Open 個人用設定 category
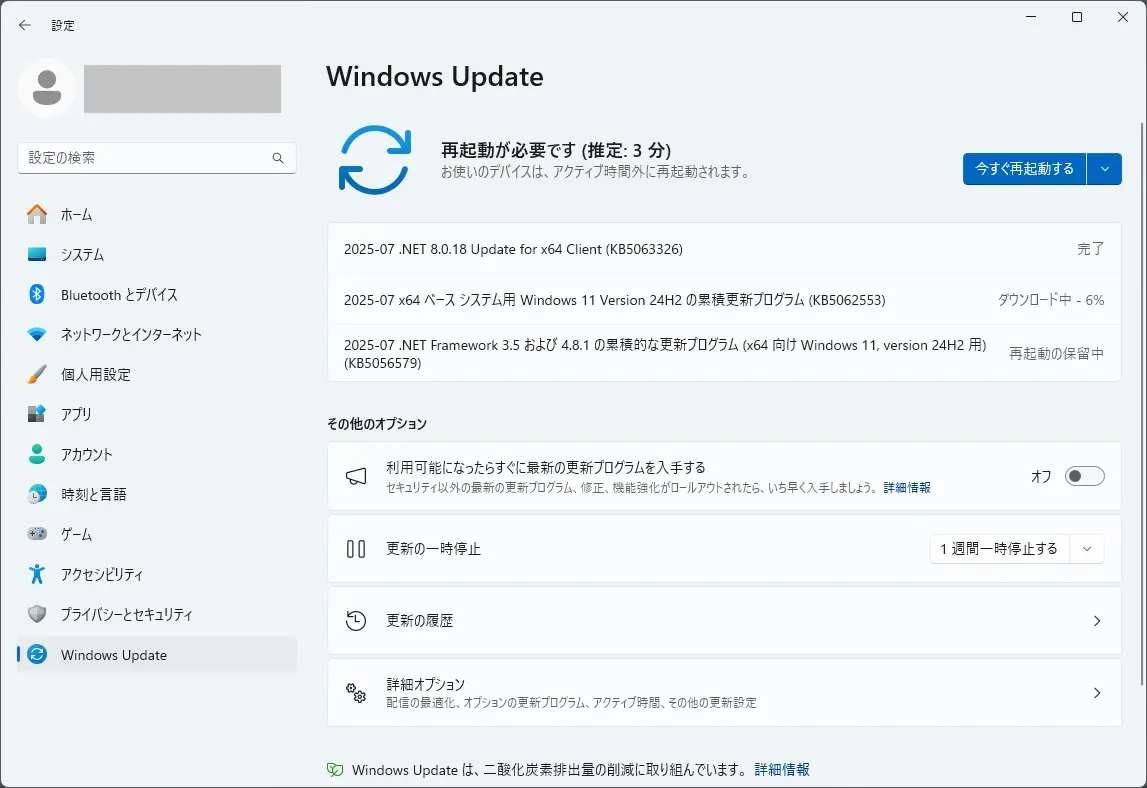1147x788 pixels. (157, 375)
